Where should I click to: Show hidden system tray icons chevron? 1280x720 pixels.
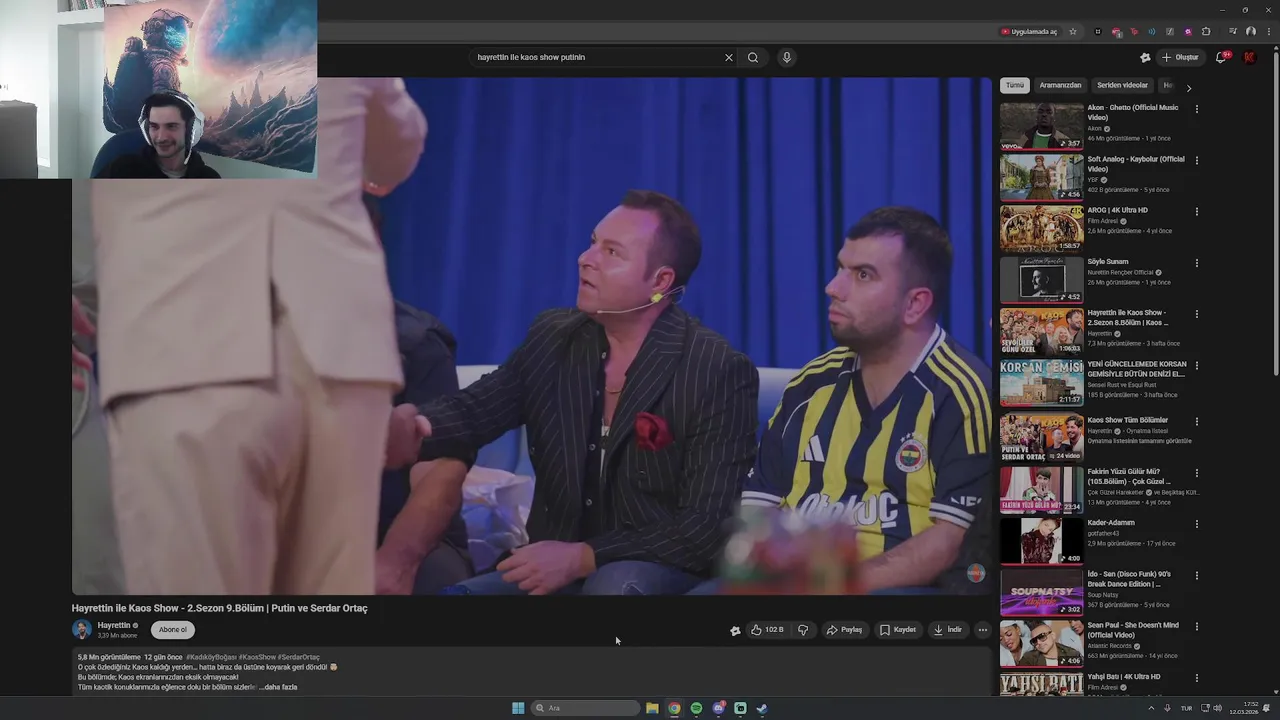(x=1151, y=708)
